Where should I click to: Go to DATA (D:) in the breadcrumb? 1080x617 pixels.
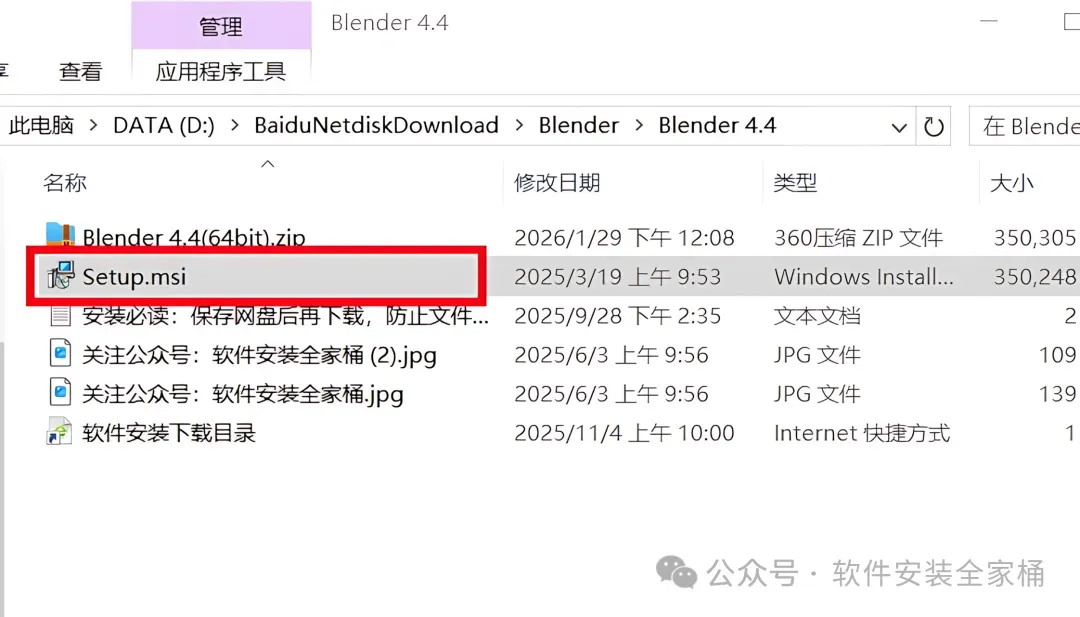164,125
